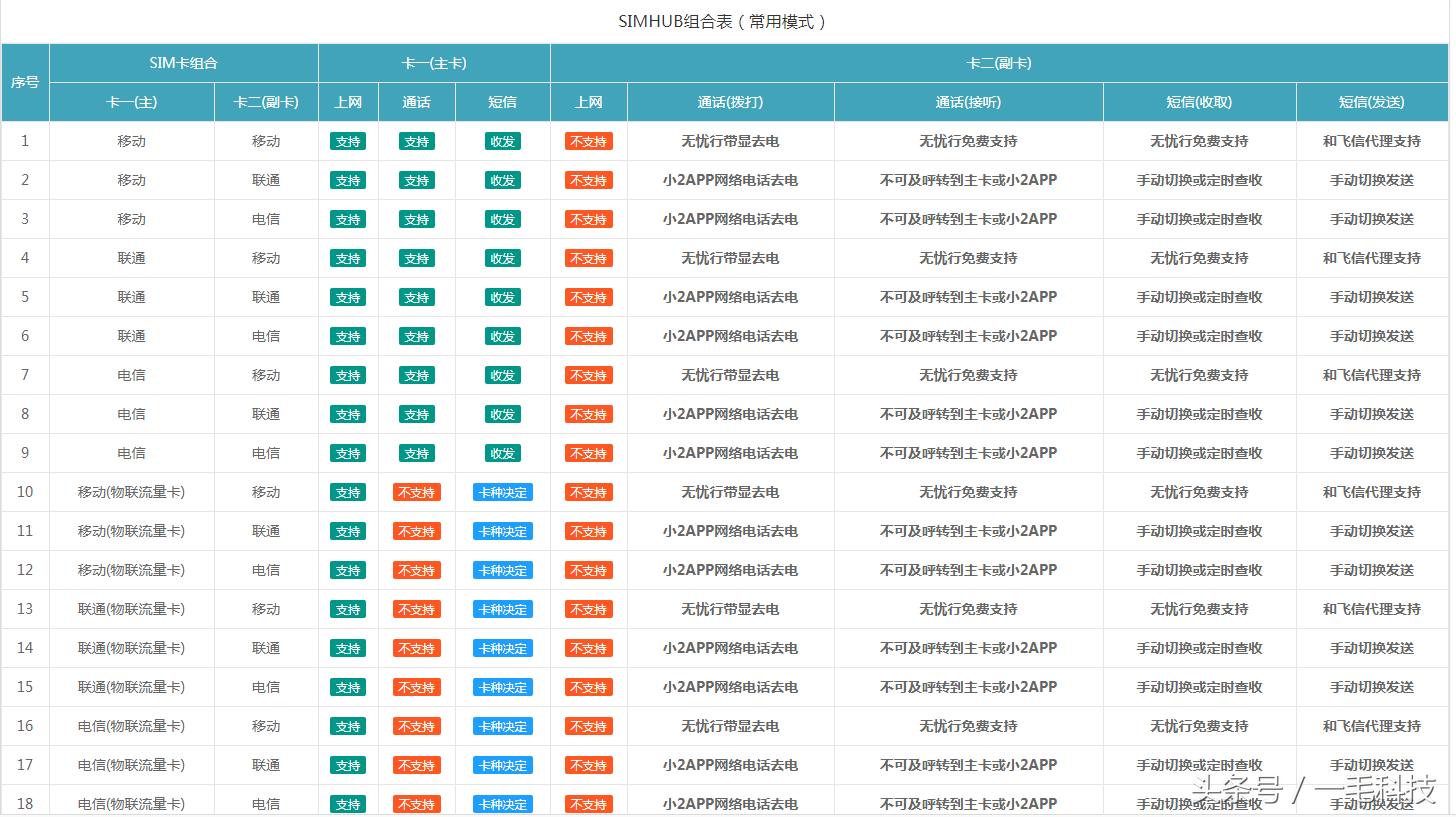Click the 支持 badge in row 1 上网 column
The width and height of the screenshot is (1456, 817).
click(348, 141)
